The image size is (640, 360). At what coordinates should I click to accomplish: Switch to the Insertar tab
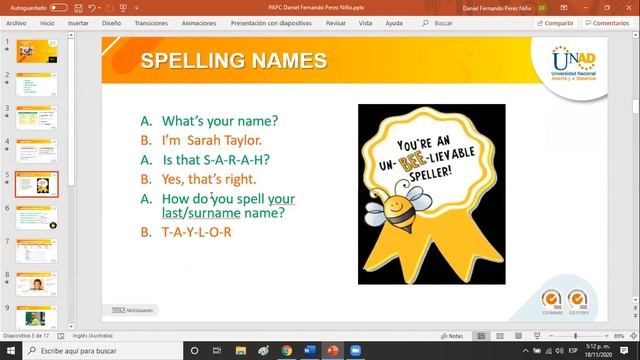coord(78,23)
